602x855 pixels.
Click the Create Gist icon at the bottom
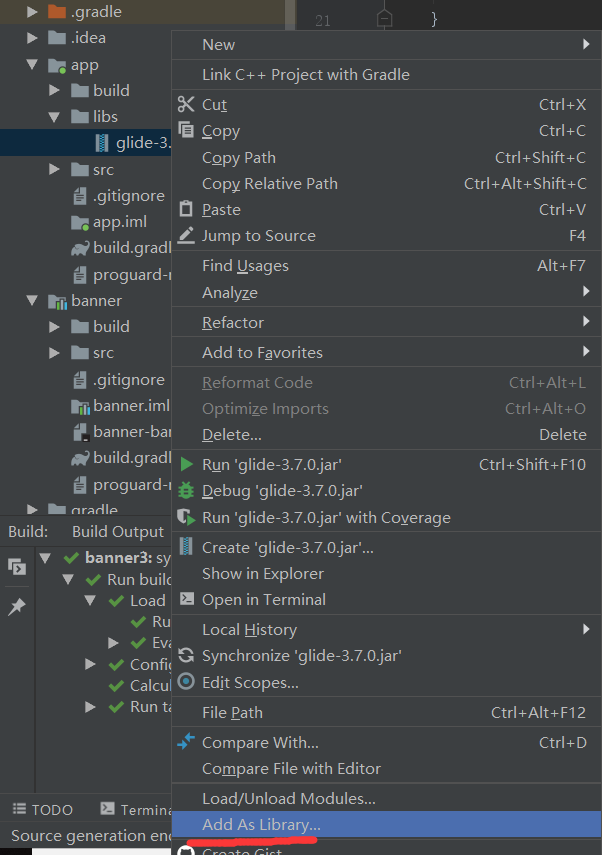point(189,850)
